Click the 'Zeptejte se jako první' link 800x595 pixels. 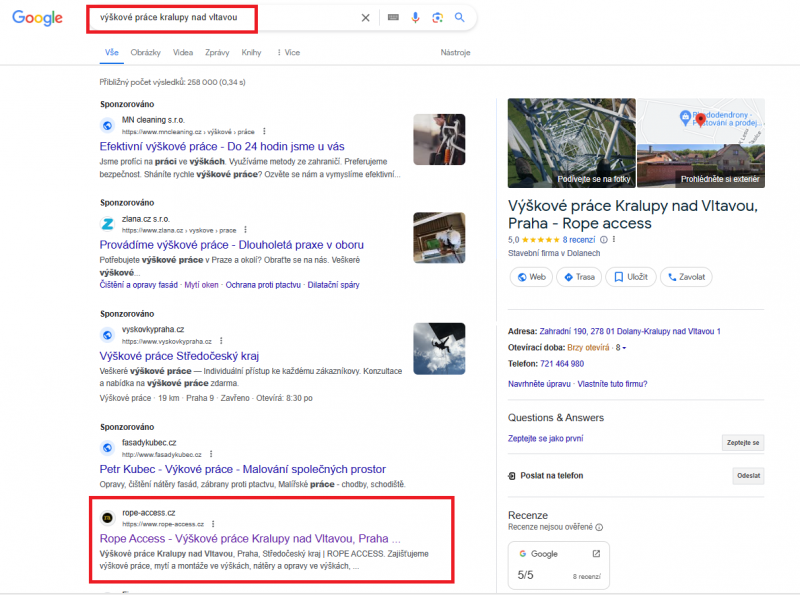(545, 439)
